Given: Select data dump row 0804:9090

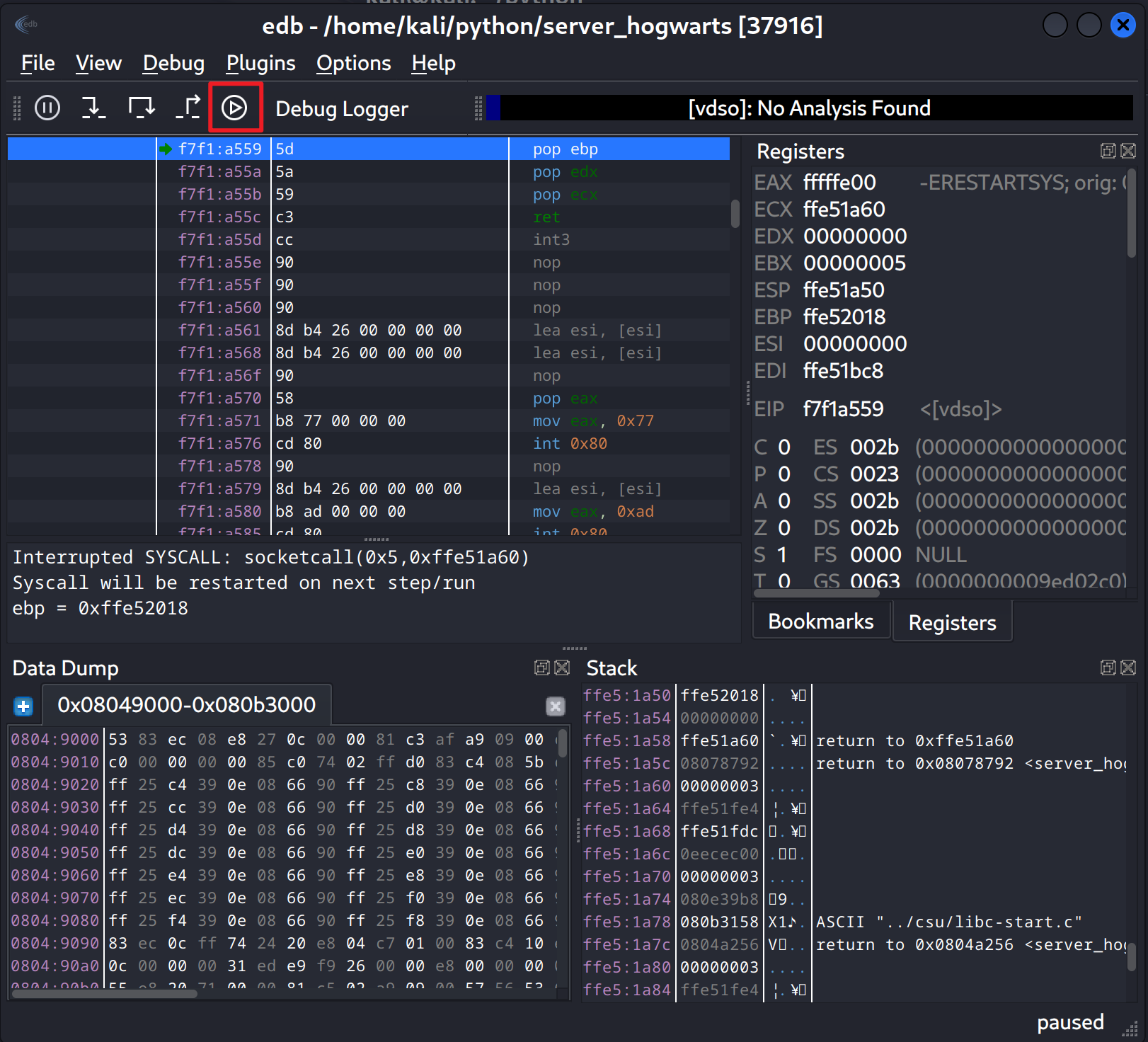Looking at the screenshot, I should (x=283, y=944).
